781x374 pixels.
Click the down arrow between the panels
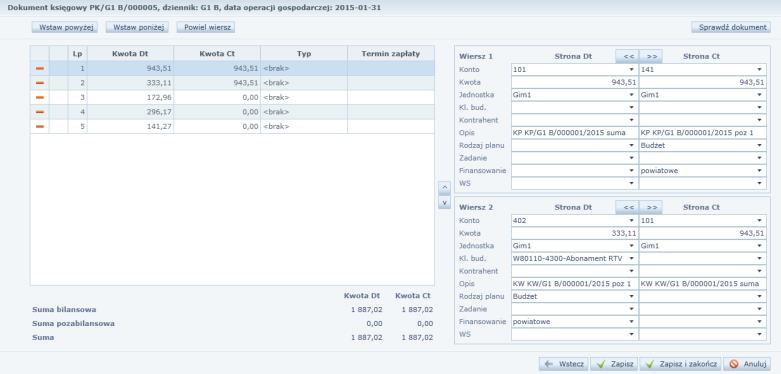[444, 202]
